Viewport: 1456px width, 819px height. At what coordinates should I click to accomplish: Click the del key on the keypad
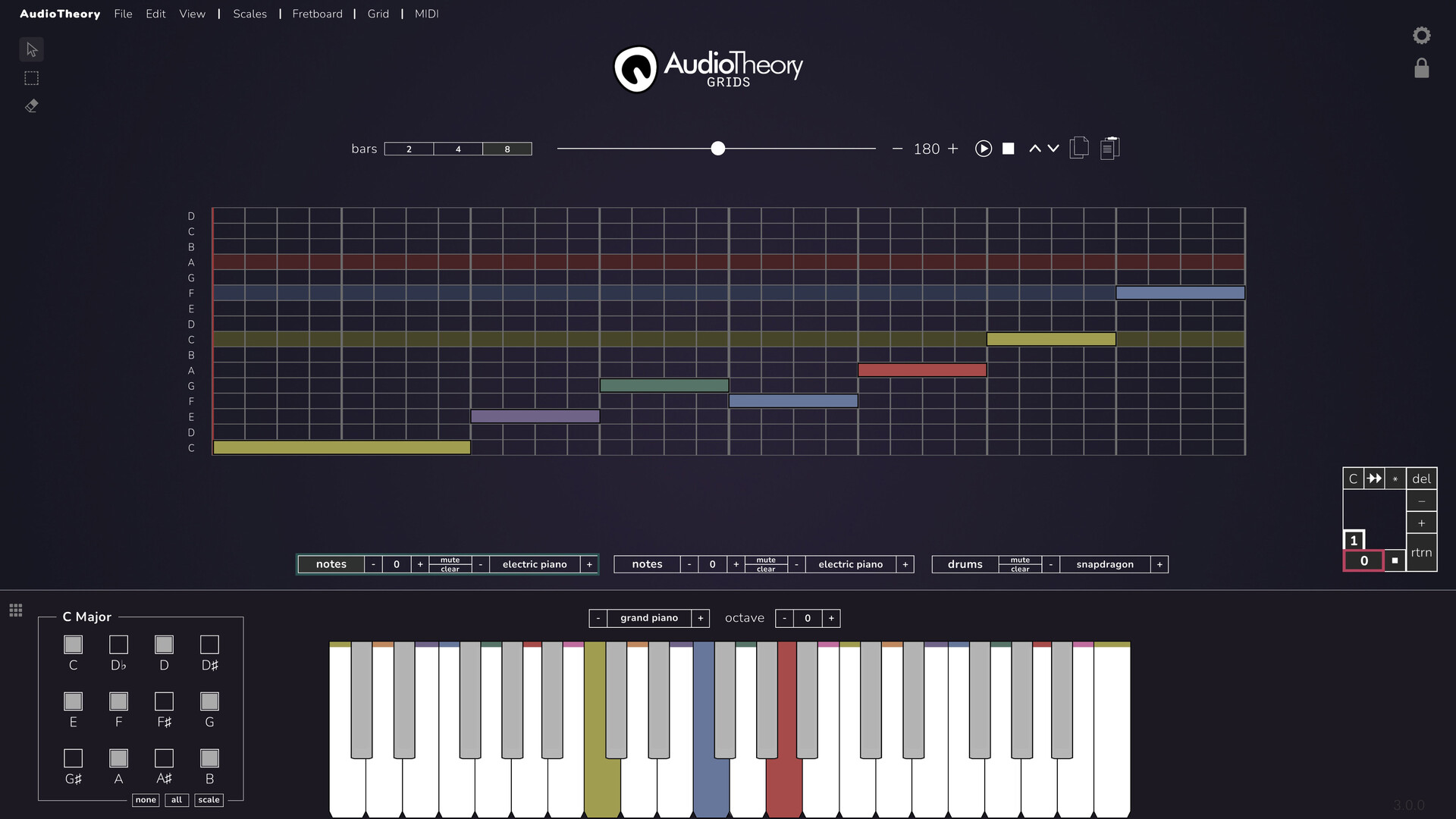tap(1421, 479)
